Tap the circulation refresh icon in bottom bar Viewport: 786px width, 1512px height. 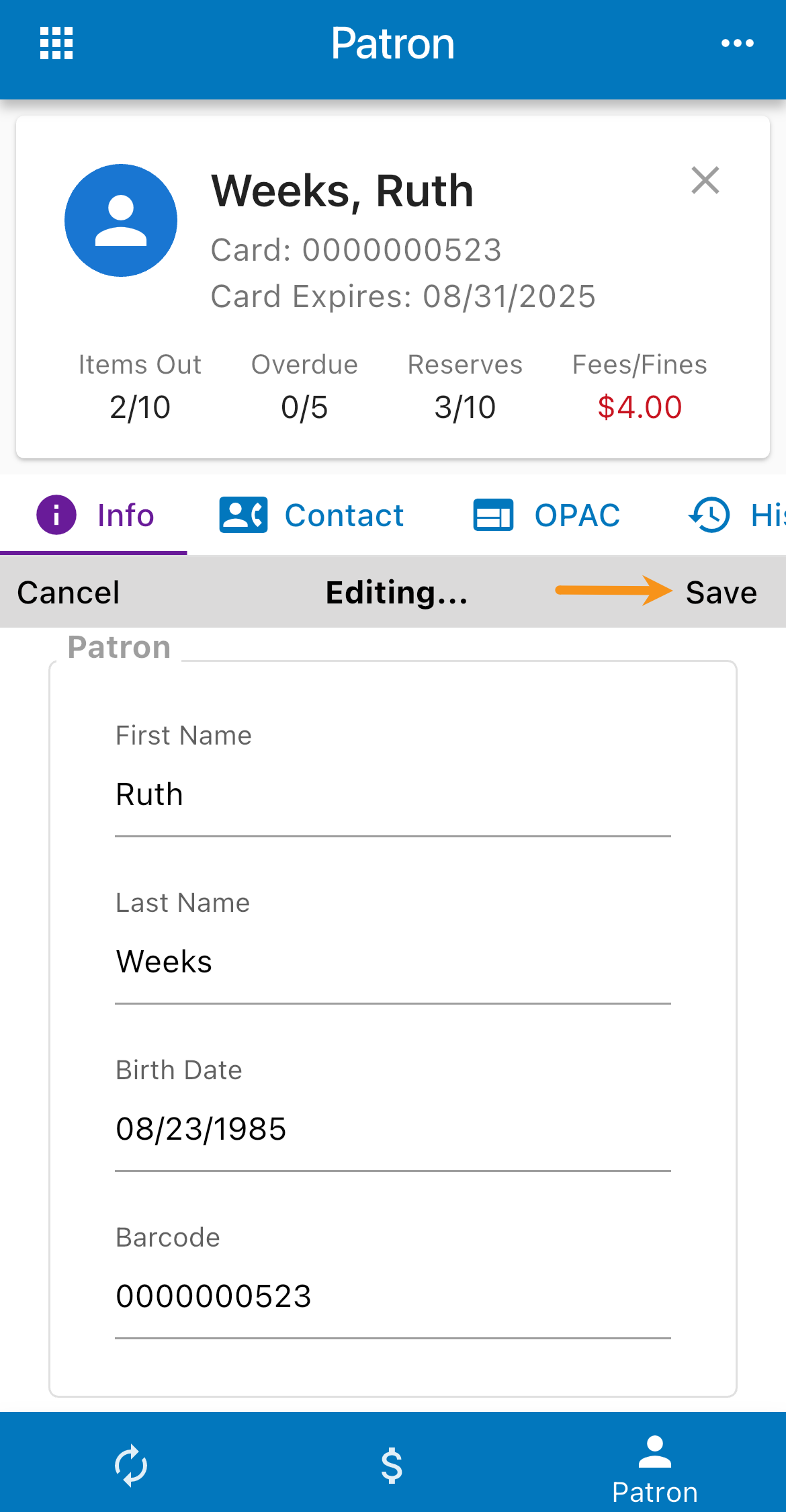[x=130, y=1465]
